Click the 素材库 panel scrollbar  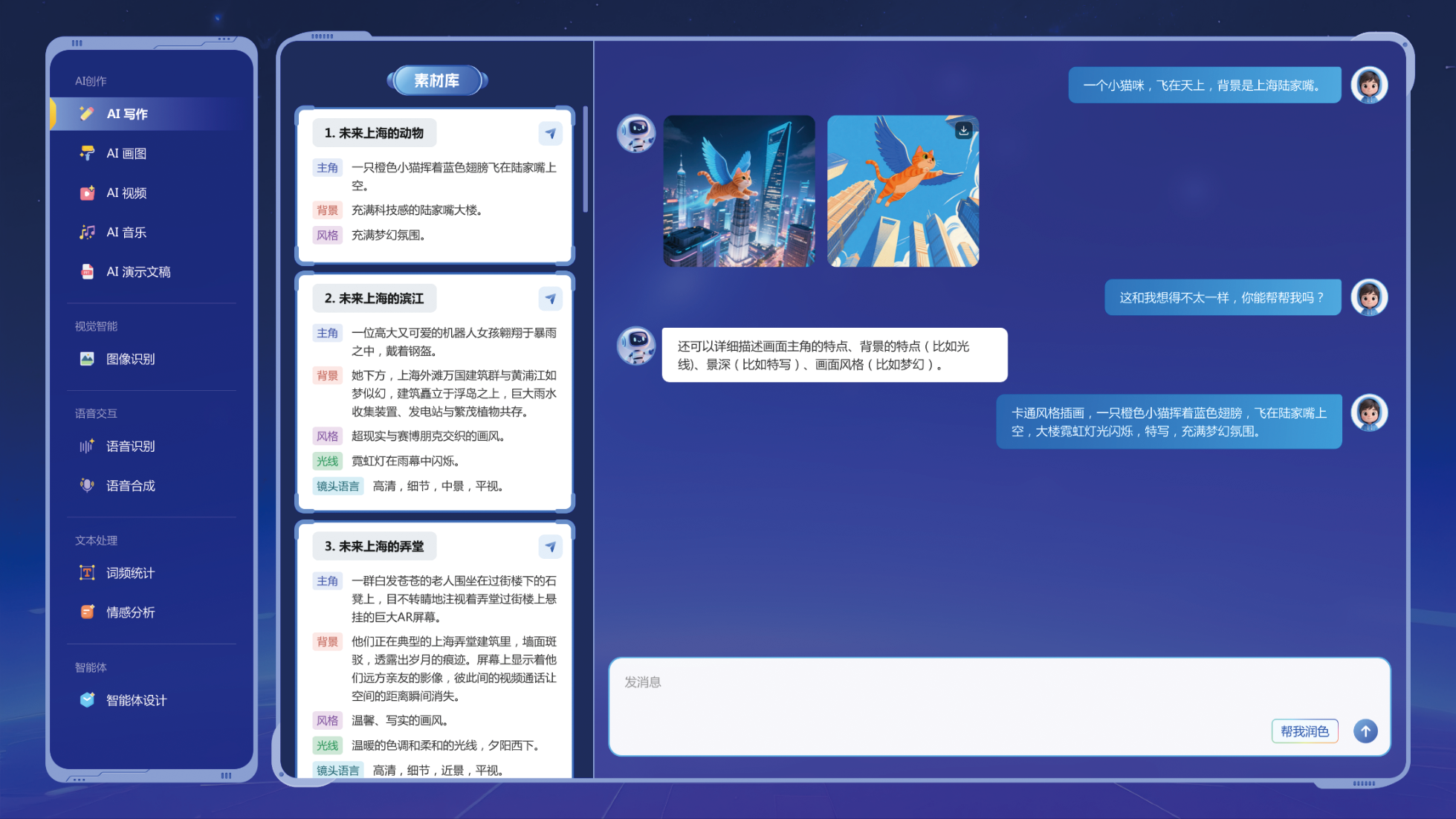pos(586,159)
